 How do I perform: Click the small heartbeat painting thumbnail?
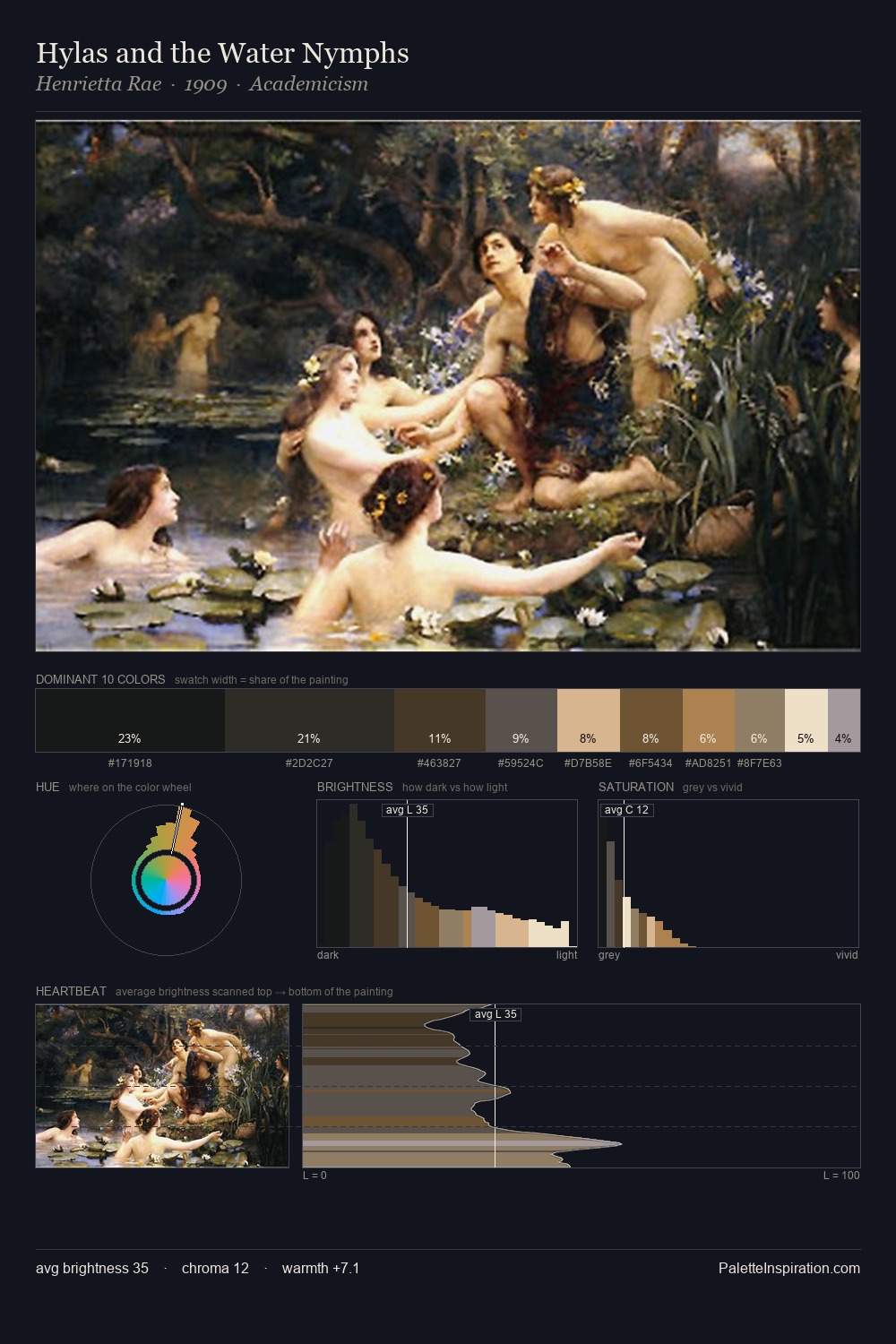162,1086
